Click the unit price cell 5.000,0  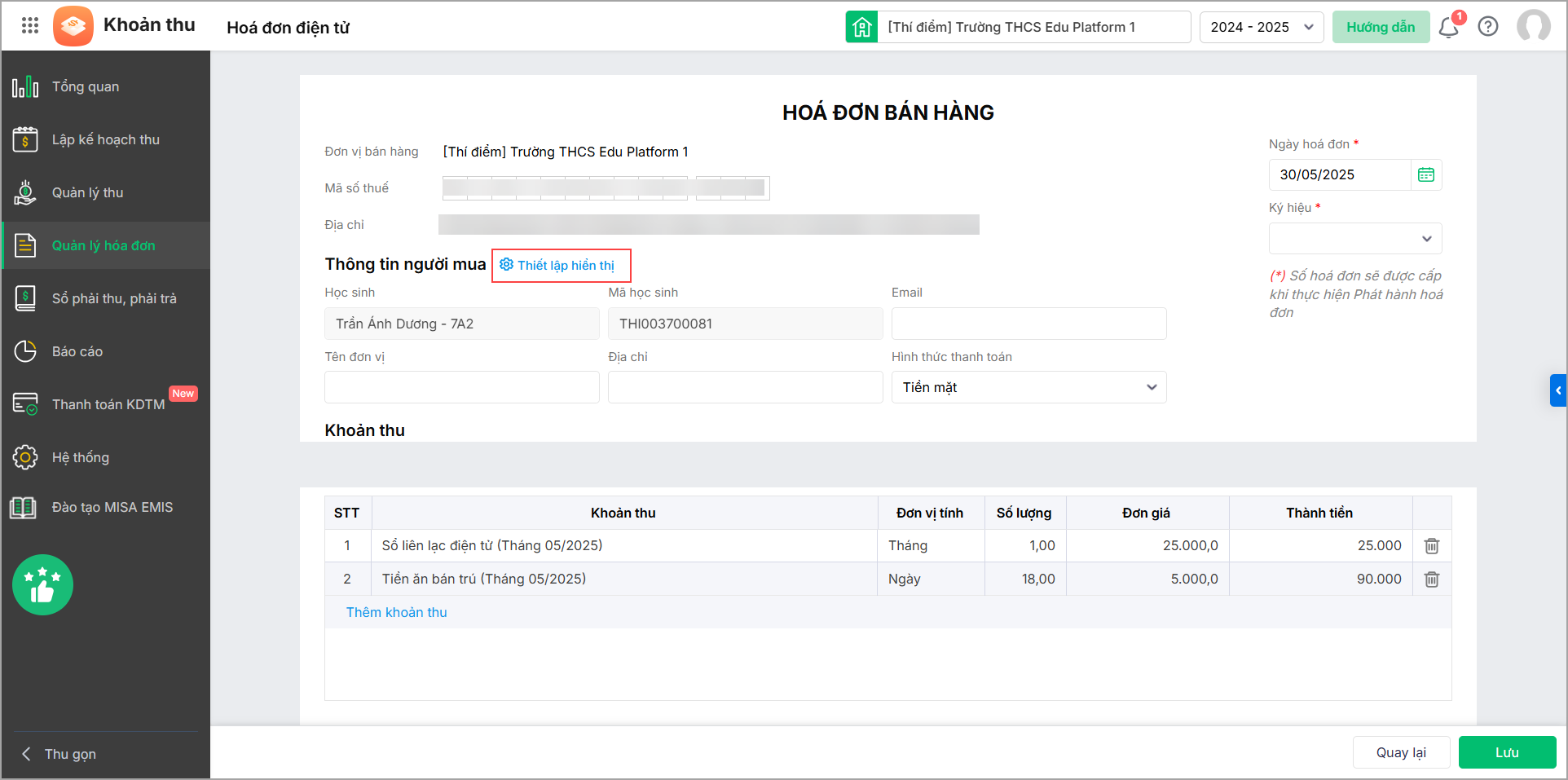click(1147, 579)
